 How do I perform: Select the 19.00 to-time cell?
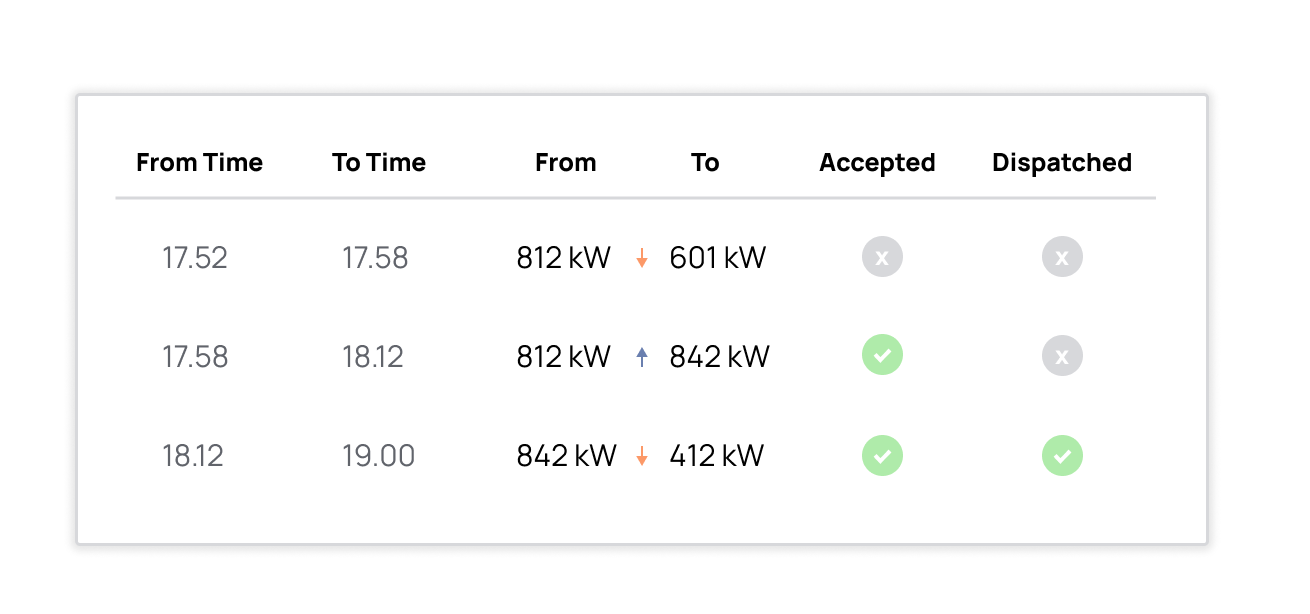[x=379, y=457]
